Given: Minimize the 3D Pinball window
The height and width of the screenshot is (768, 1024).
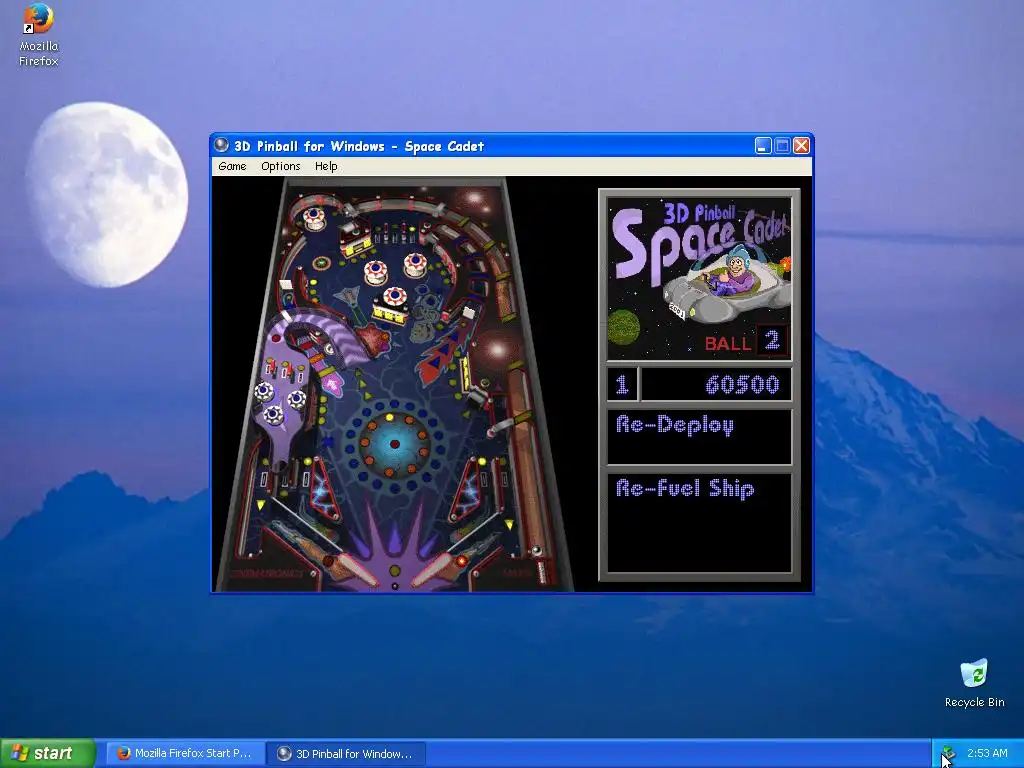Looking at the screenshot, I should [763, 146].
